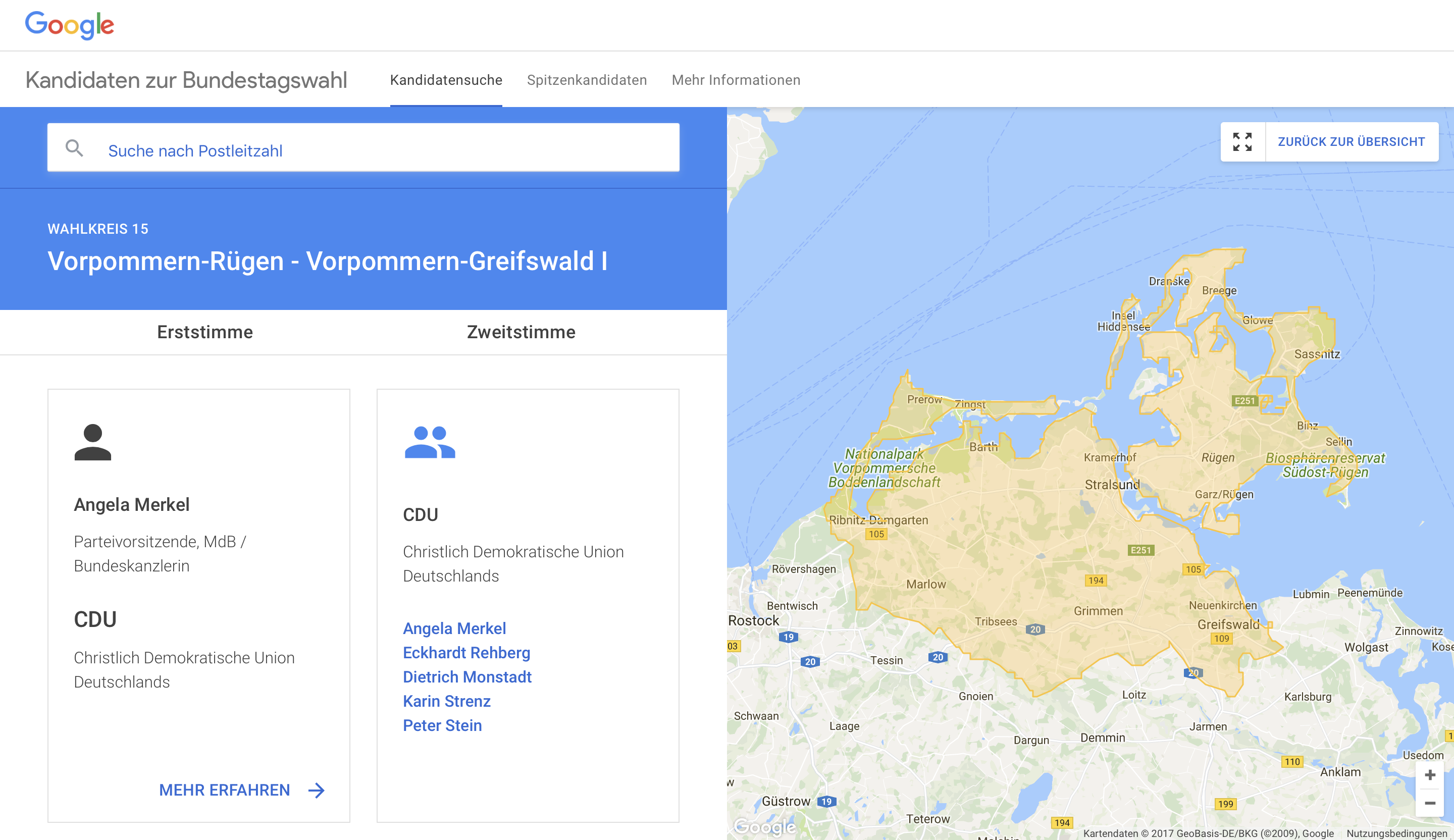Toggle fullscreen map view icon

click(x=1242, y=142)
